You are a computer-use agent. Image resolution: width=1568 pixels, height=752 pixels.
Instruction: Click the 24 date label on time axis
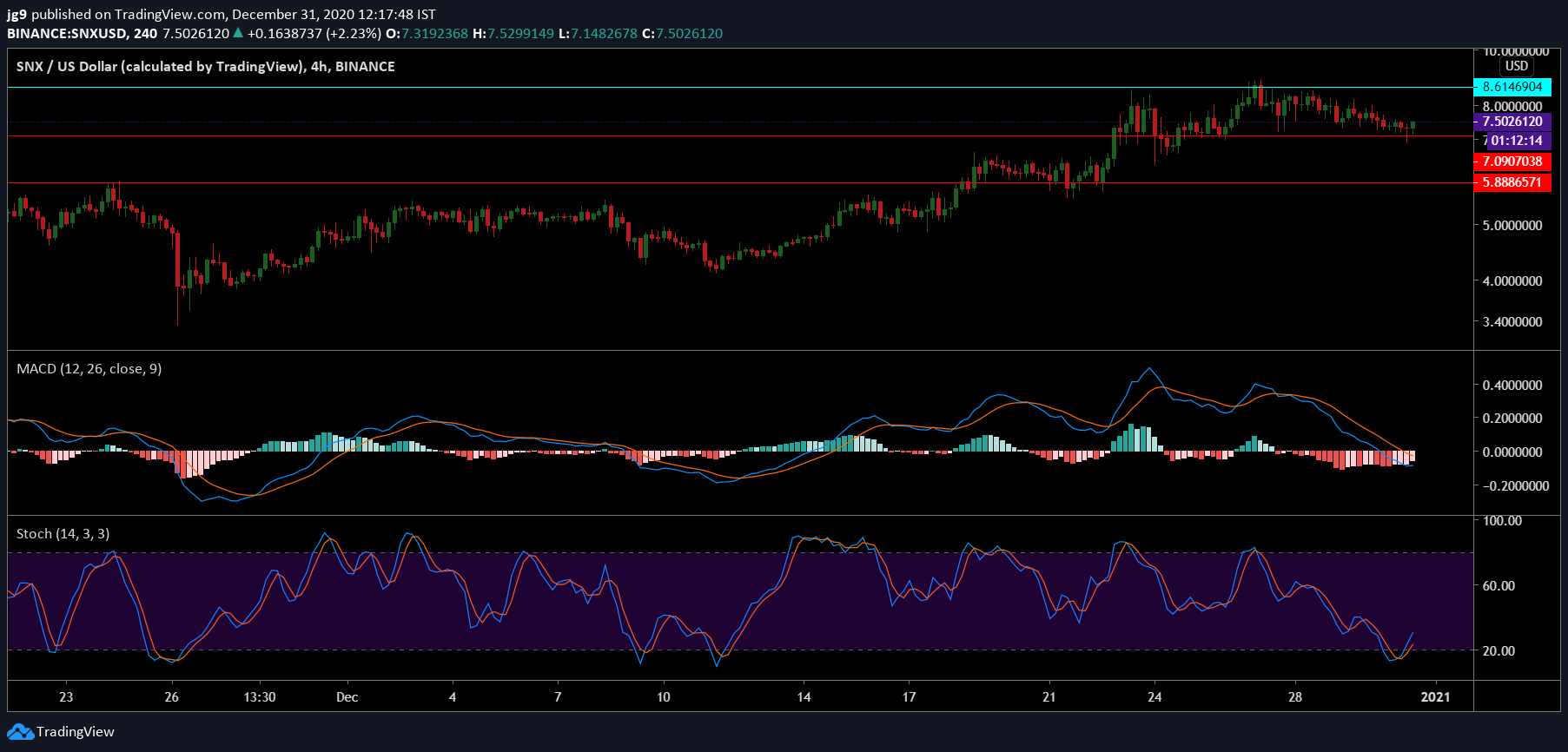[x=1154, y=696]
